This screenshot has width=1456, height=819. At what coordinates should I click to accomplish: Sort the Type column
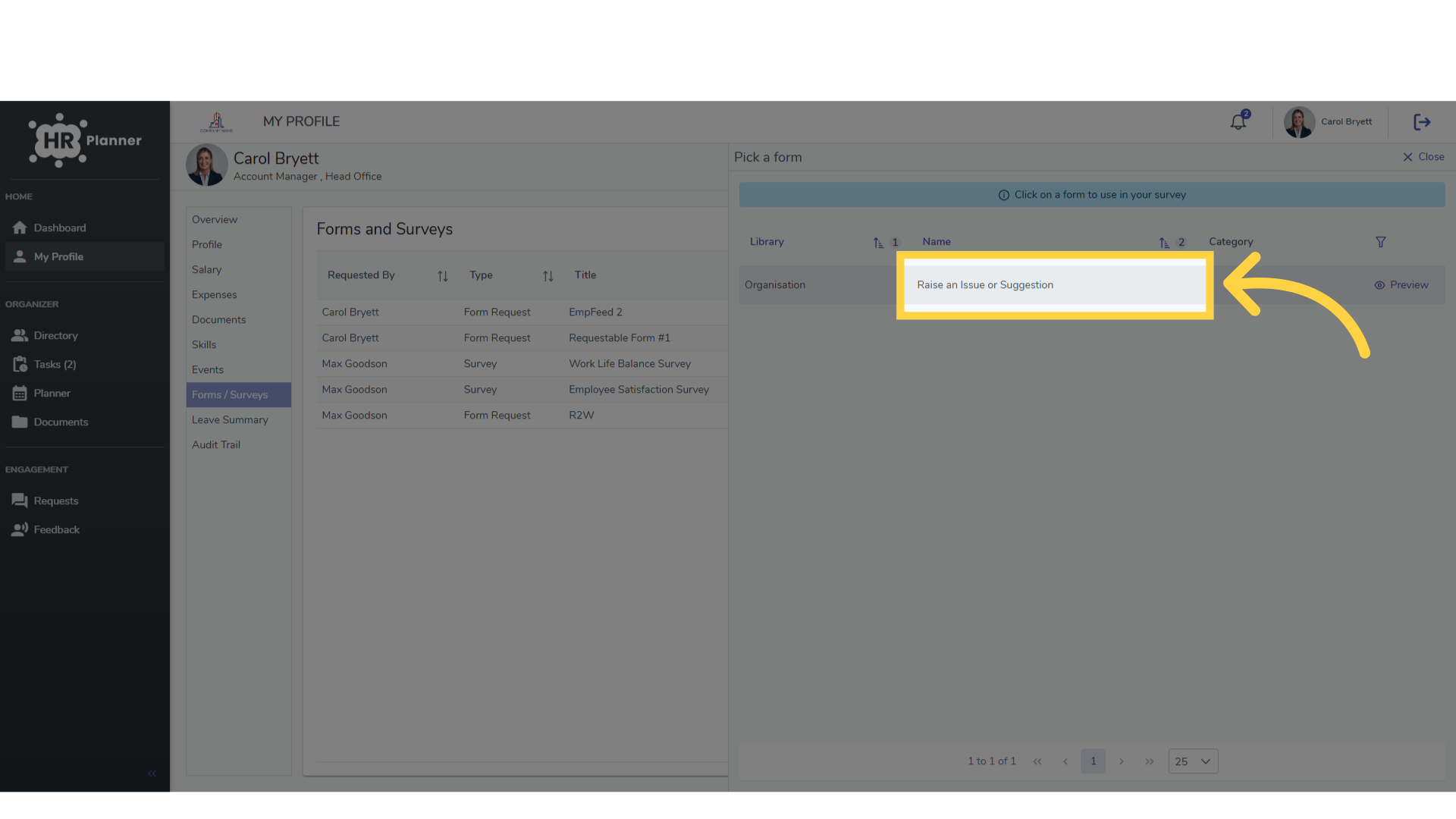548,276
